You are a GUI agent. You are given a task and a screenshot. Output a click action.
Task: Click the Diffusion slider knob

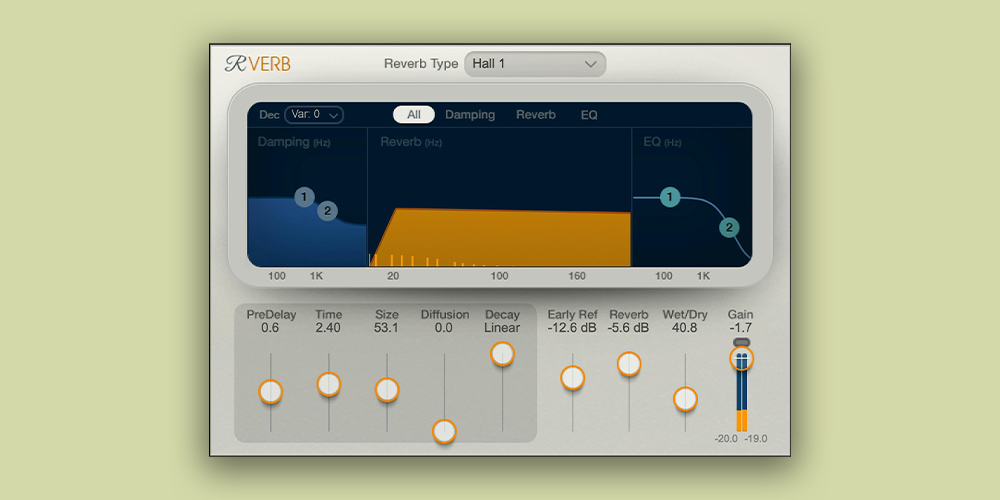pyautogui.click(x=445, y=431)
